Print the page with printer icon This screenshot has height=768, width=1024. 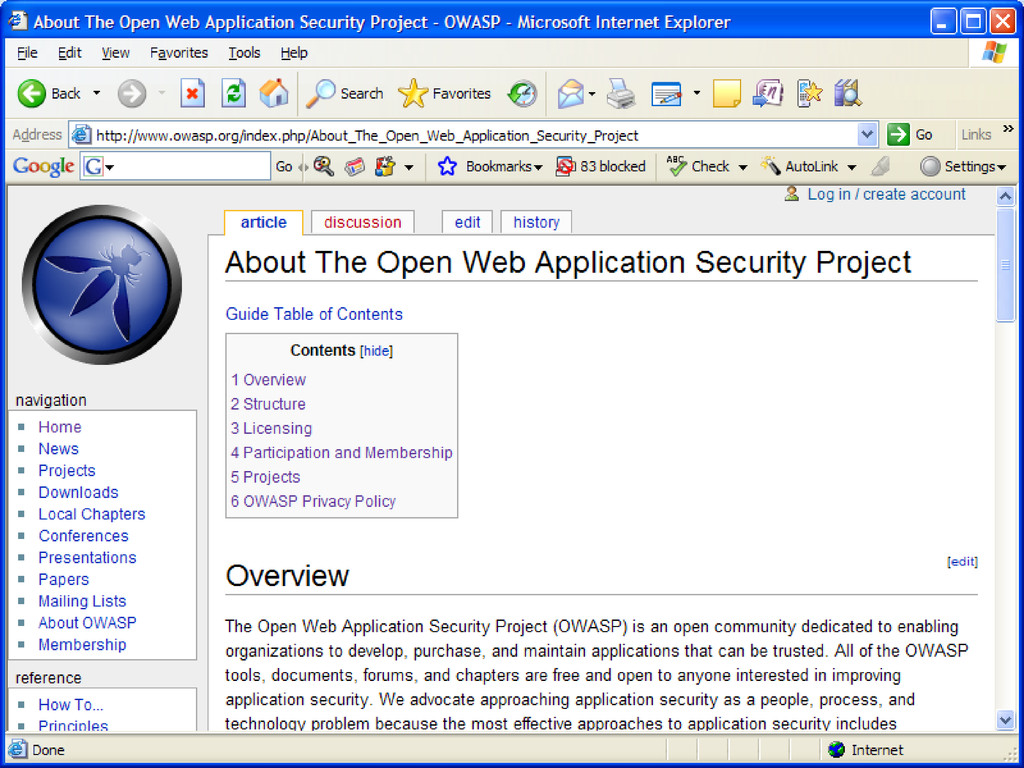[620, 93]
